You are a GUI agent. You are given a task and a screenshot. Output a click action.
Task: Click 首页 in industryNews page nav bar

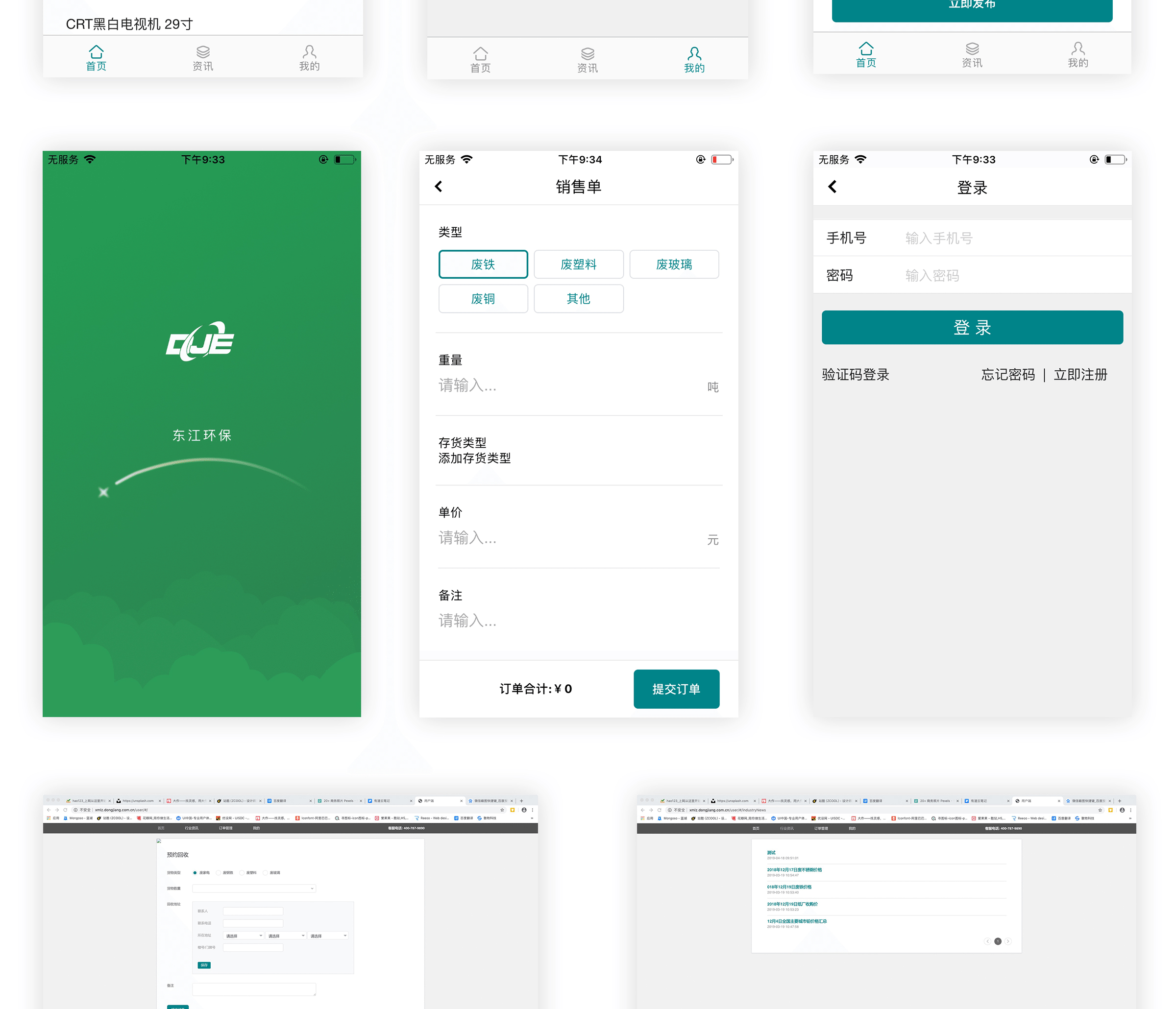click(x=756, y=829)
